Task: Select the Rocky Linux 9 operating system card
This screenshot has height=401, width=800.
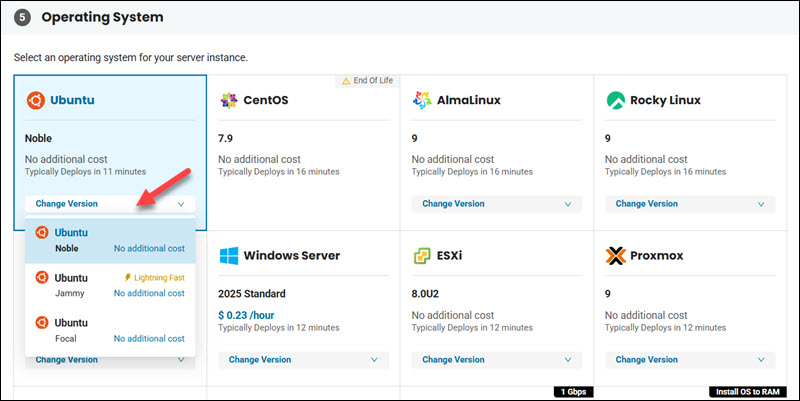Action: pos(690,153)
